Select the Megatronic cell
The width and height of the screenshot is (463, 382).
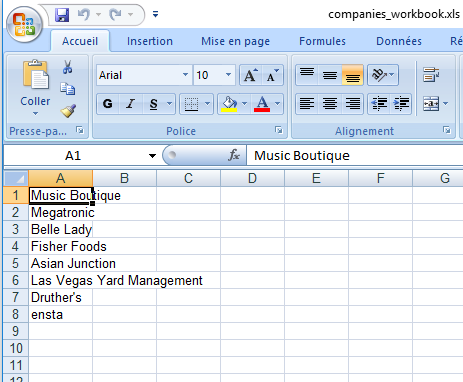click(61, 212)
